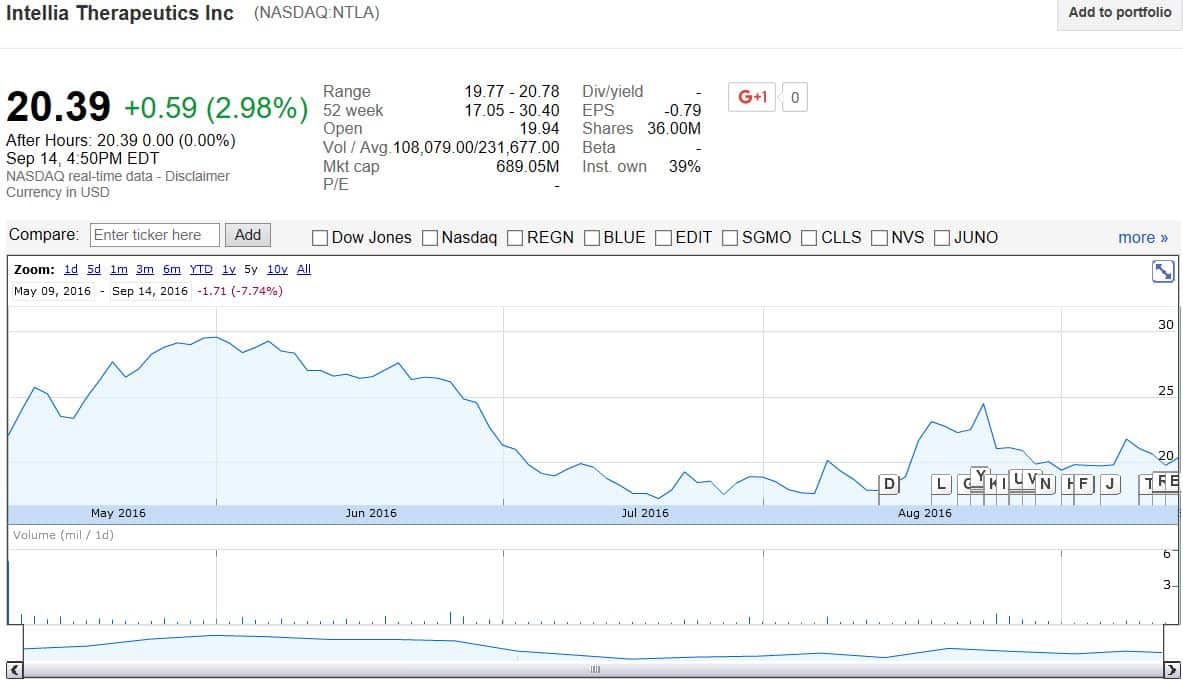1183x681 pixels.
Task: Choose 10y chart zoom range
Action: click(277, 269)
